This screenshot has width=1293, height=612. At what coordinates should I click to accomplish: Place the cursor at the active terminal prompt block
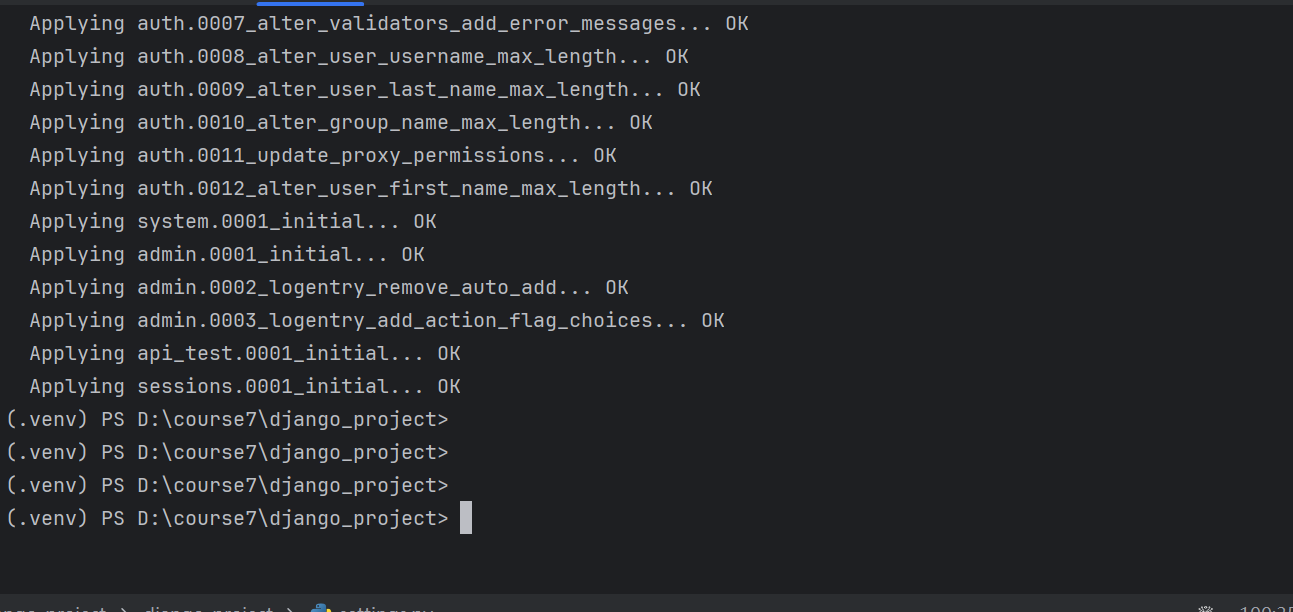(466, 518)
